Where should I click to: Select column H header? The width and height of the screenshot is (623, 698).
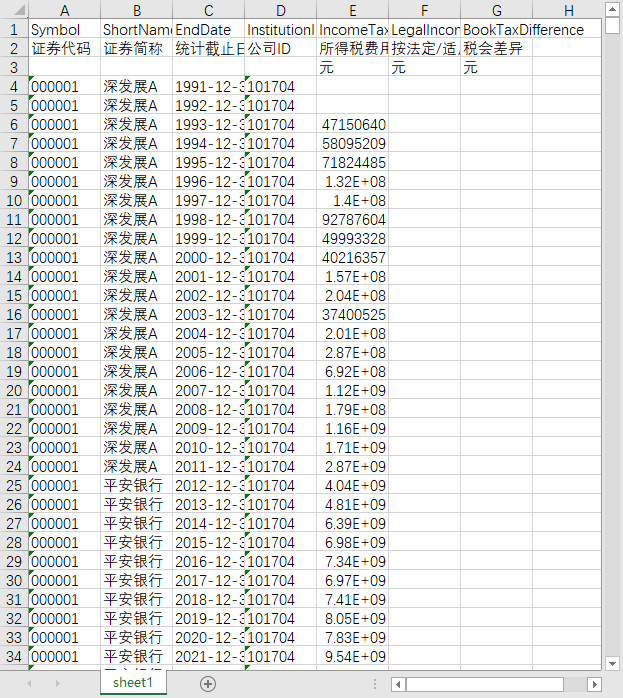(x=568, y=10)
